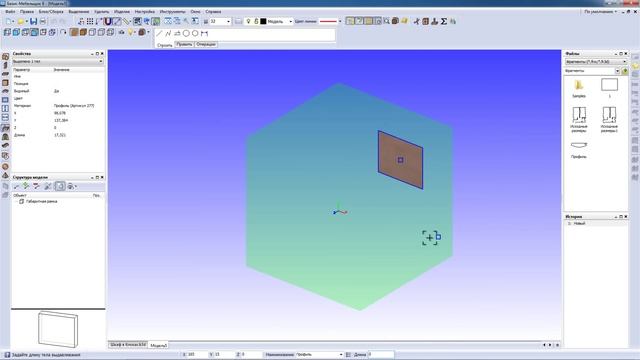Open the line color dropdown arrow
640x360 pixels.
click(340, 21)
